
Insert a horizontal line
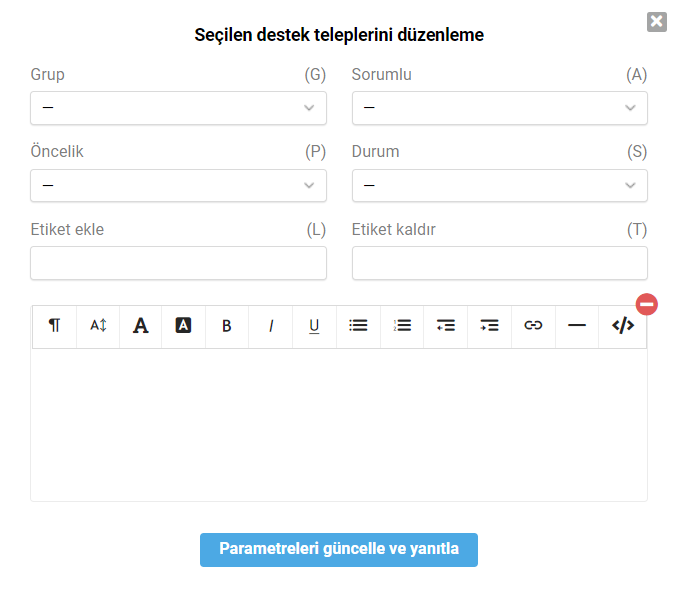click(577, 326)
